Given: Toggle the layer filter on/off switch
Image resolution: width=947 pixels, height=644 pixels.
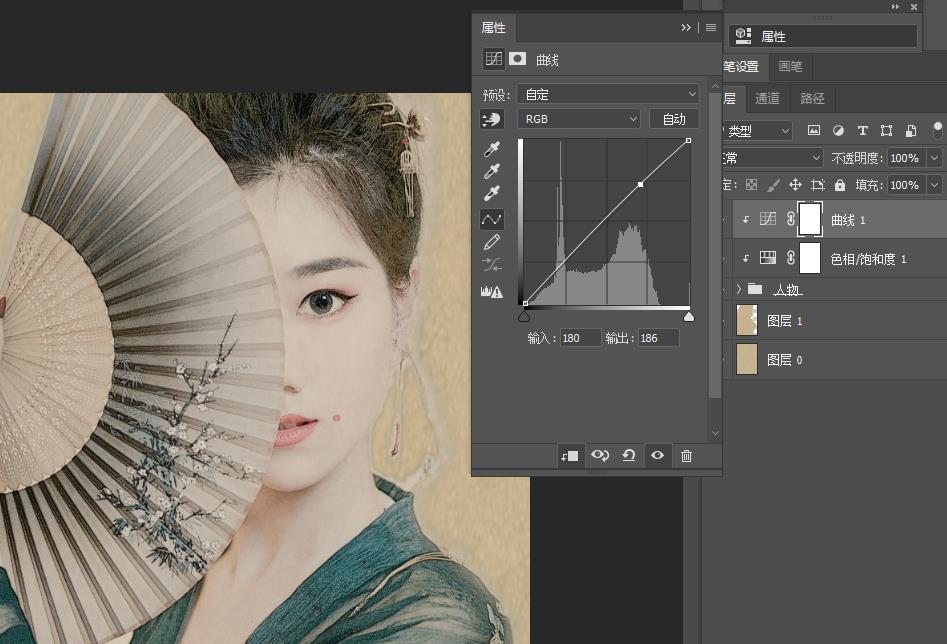Looking at the screenshot, I should pyautogui.click(x=937, y=130).
